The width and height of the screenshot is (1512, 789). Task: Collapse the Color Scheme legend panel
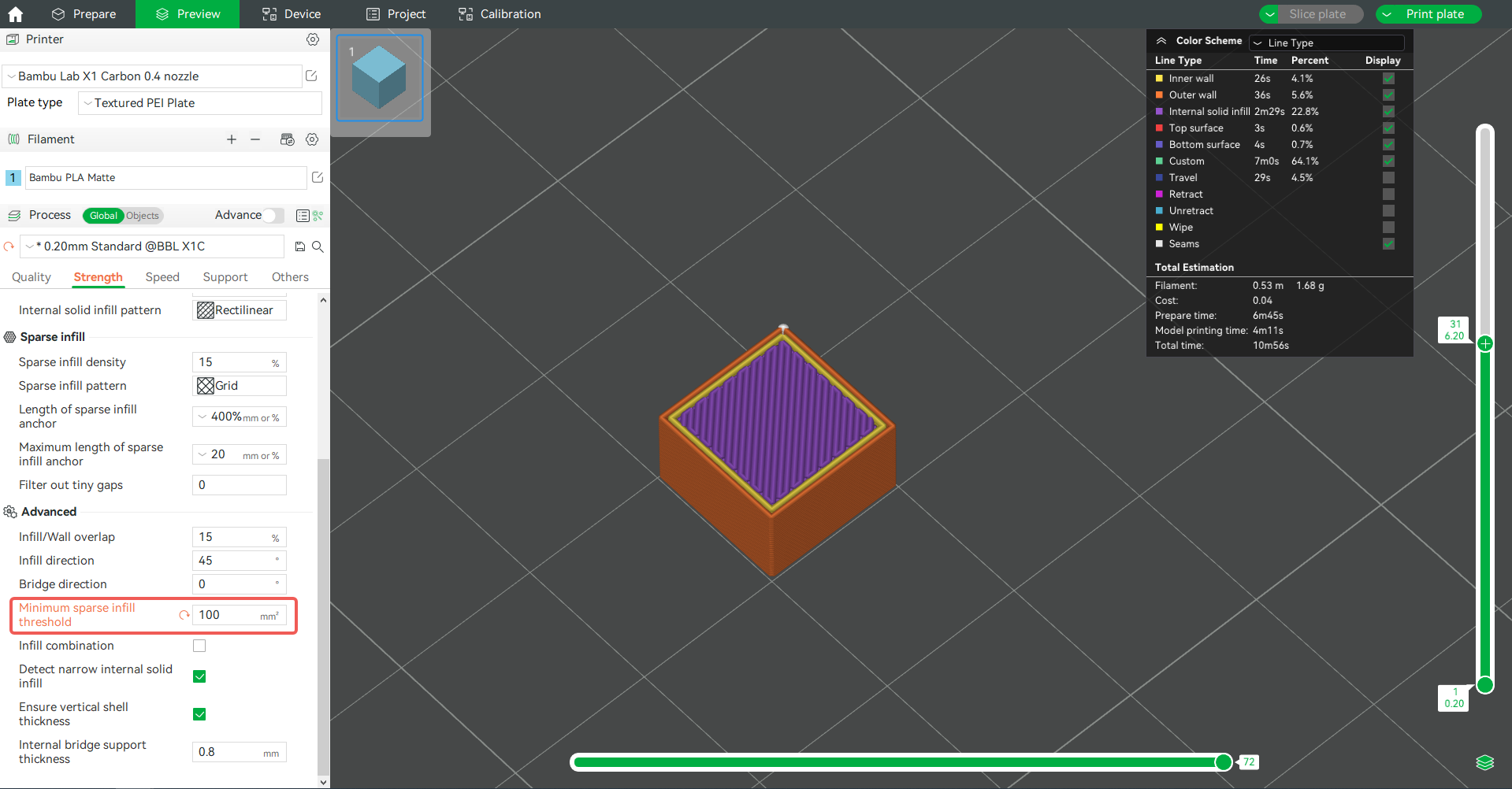(1161, 41)
